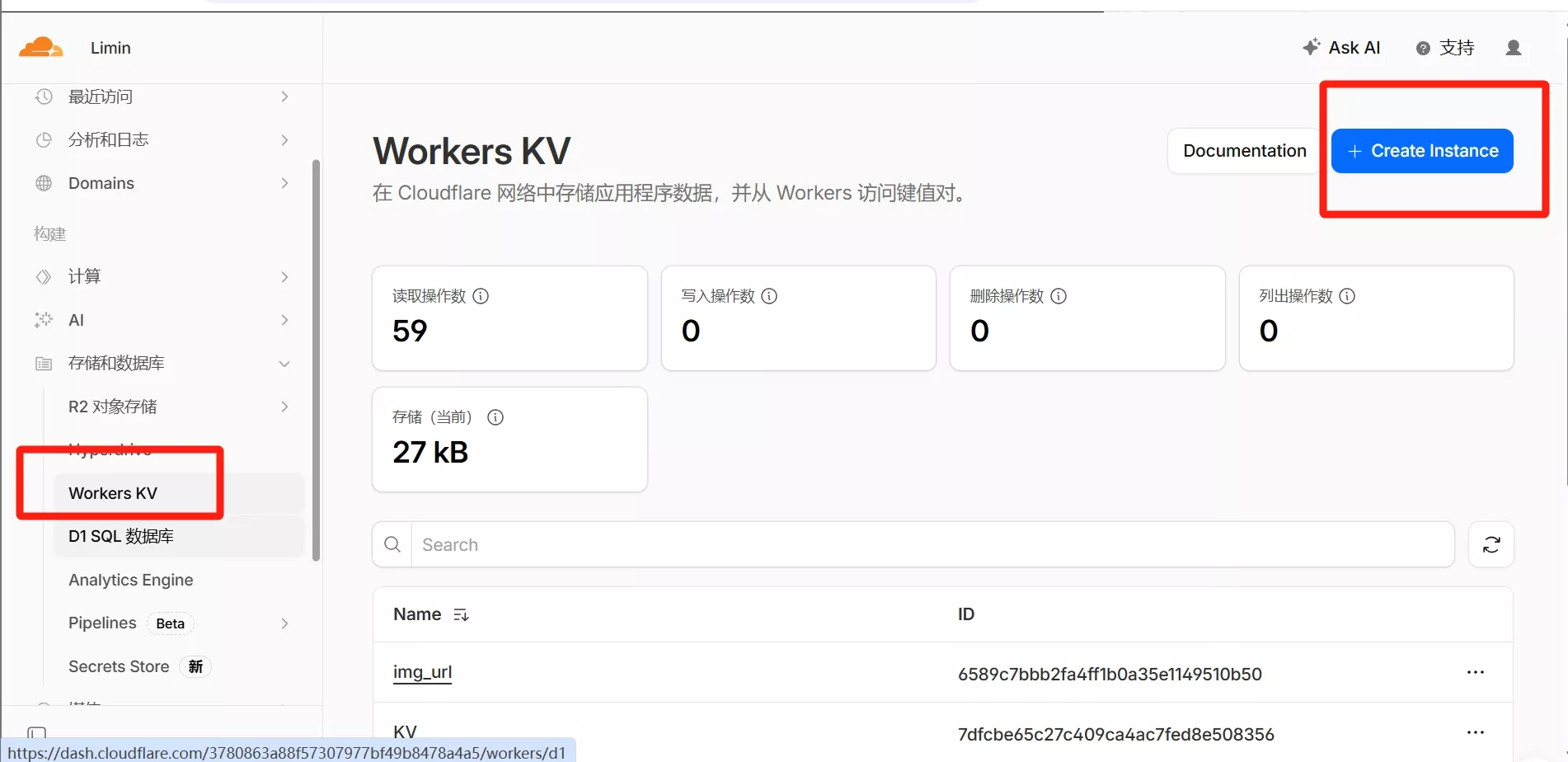Click the Limin account name
This screenshot has width=1568, height=762.
pos(110,48)
